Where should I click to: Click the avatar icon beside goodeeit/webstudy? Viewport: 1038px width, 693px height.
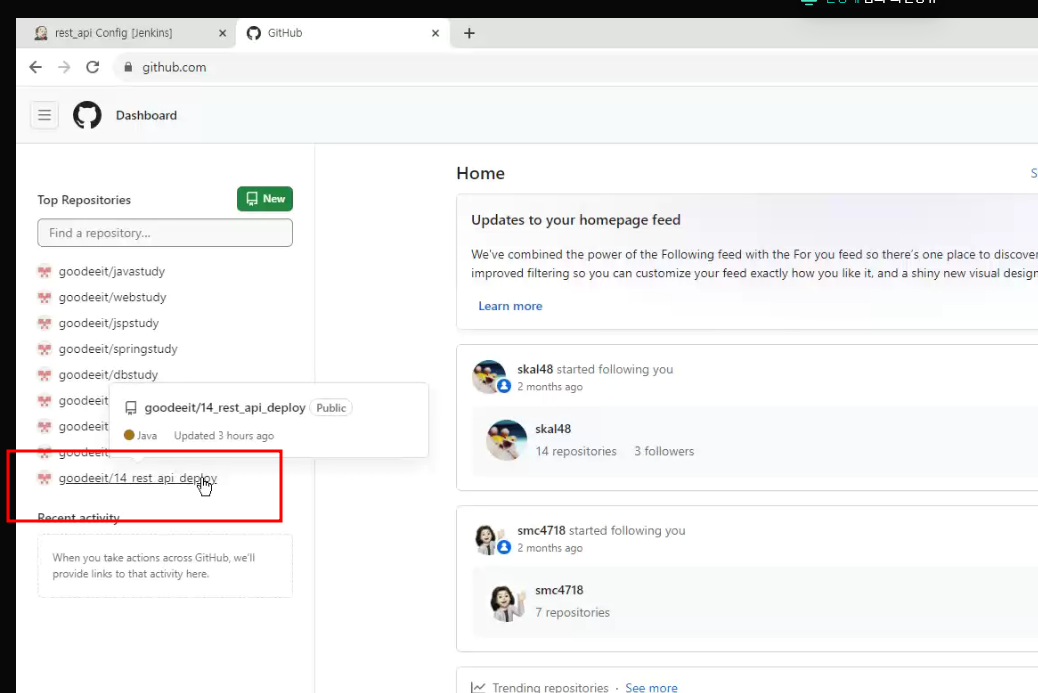[44, 297]
